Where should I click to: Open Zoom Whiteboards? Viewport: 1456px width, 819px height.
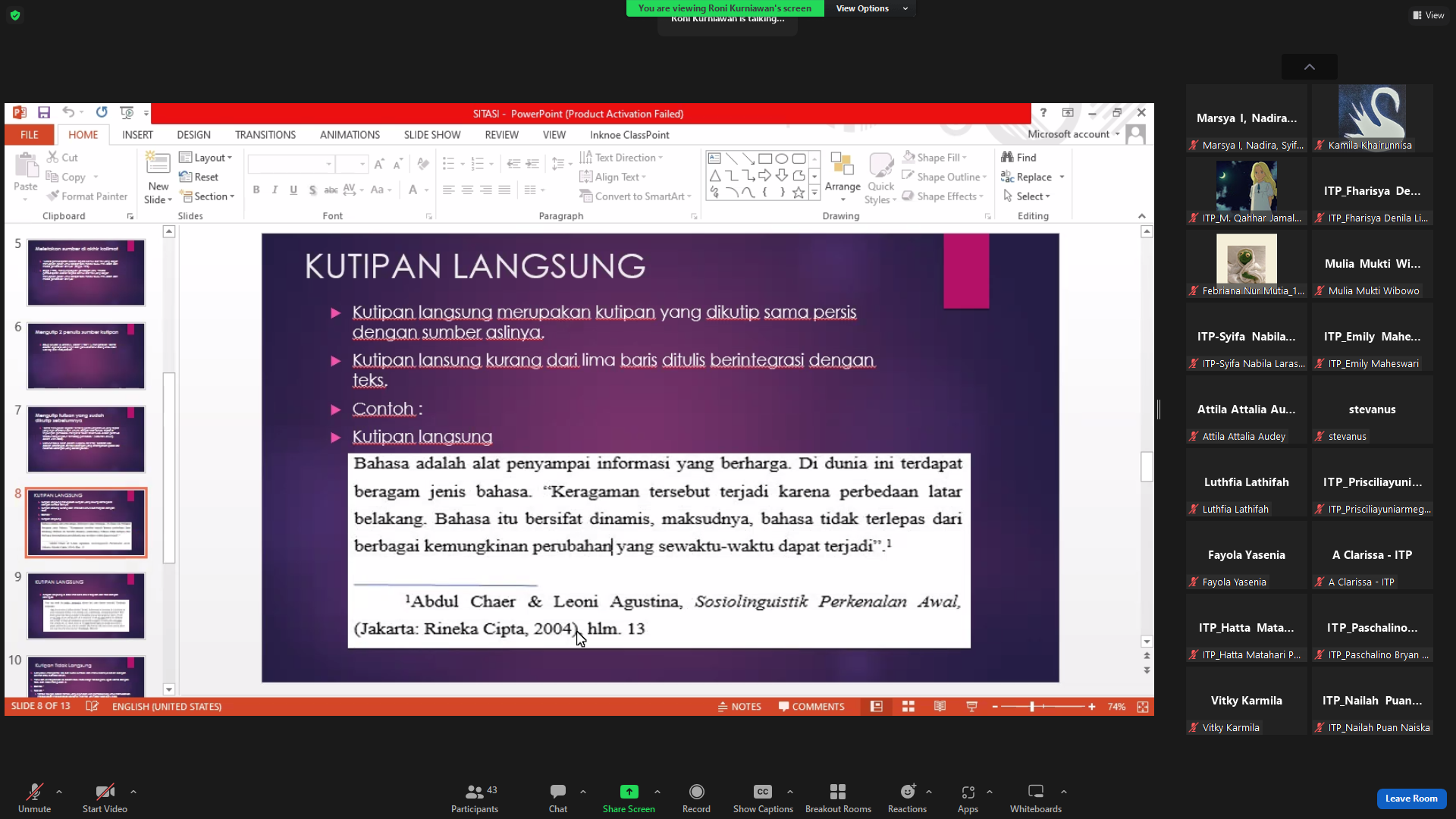tap(1035, 798)
